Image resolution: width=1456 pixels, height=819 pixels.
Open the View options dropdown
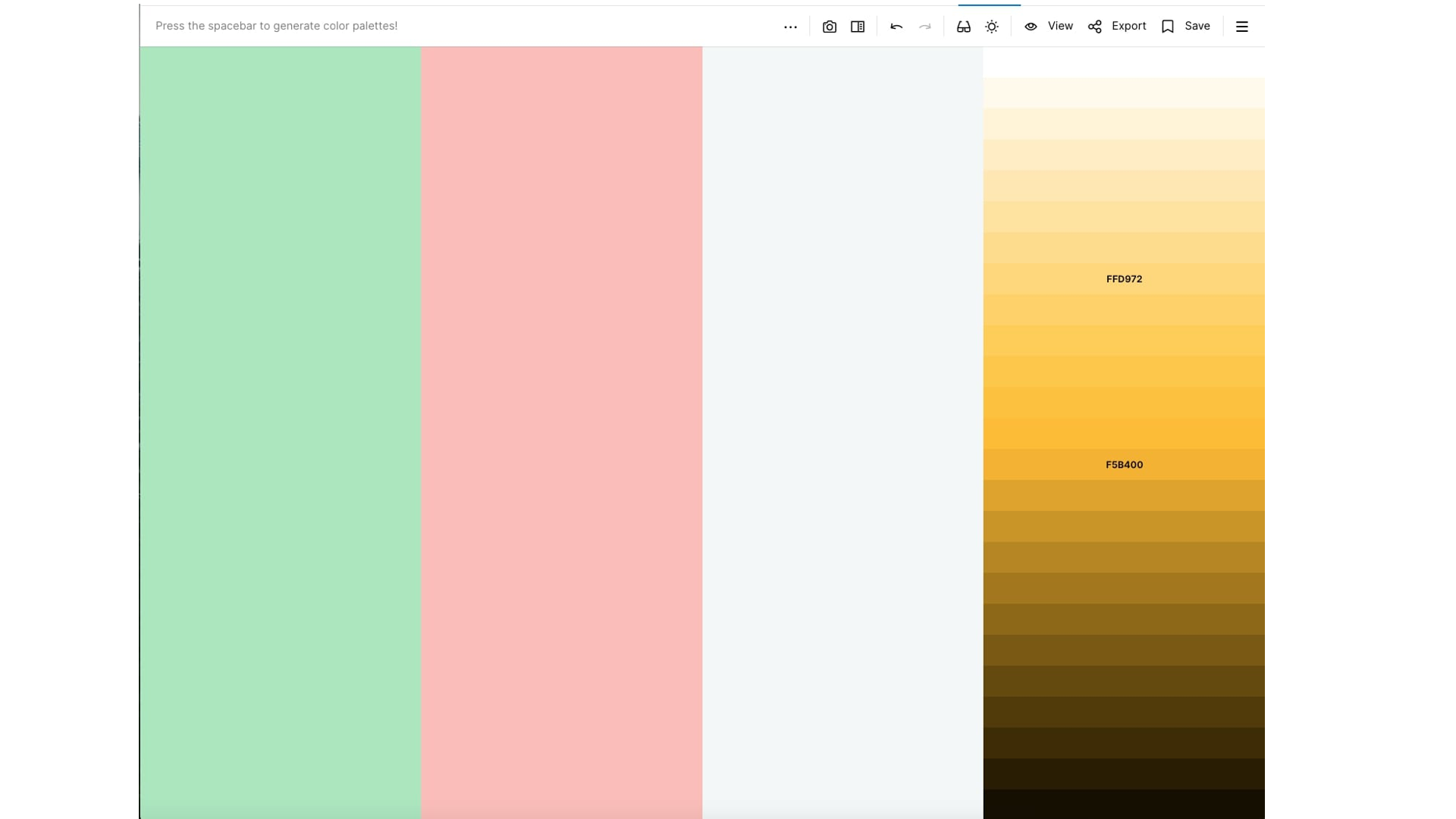click(1059, 26)
